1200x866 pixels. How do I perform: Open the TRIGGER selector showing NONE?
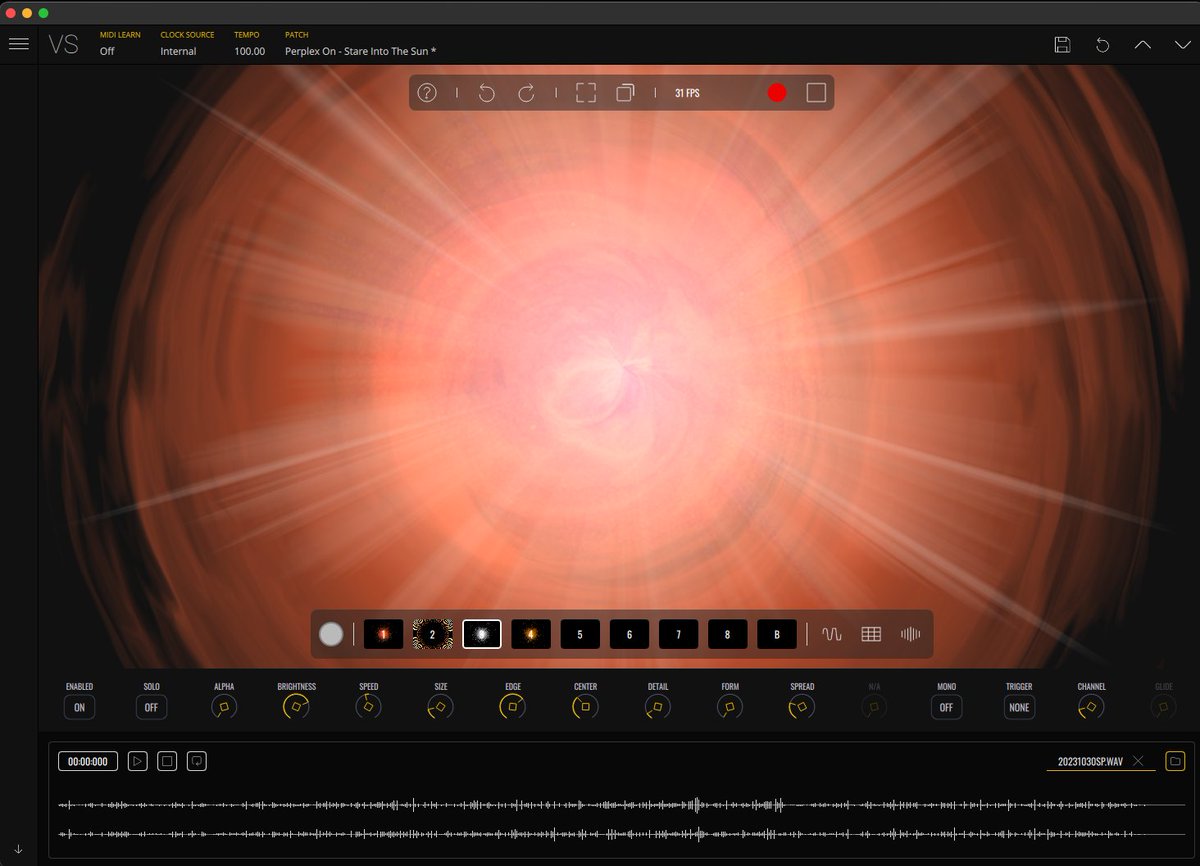(1018, 707)
